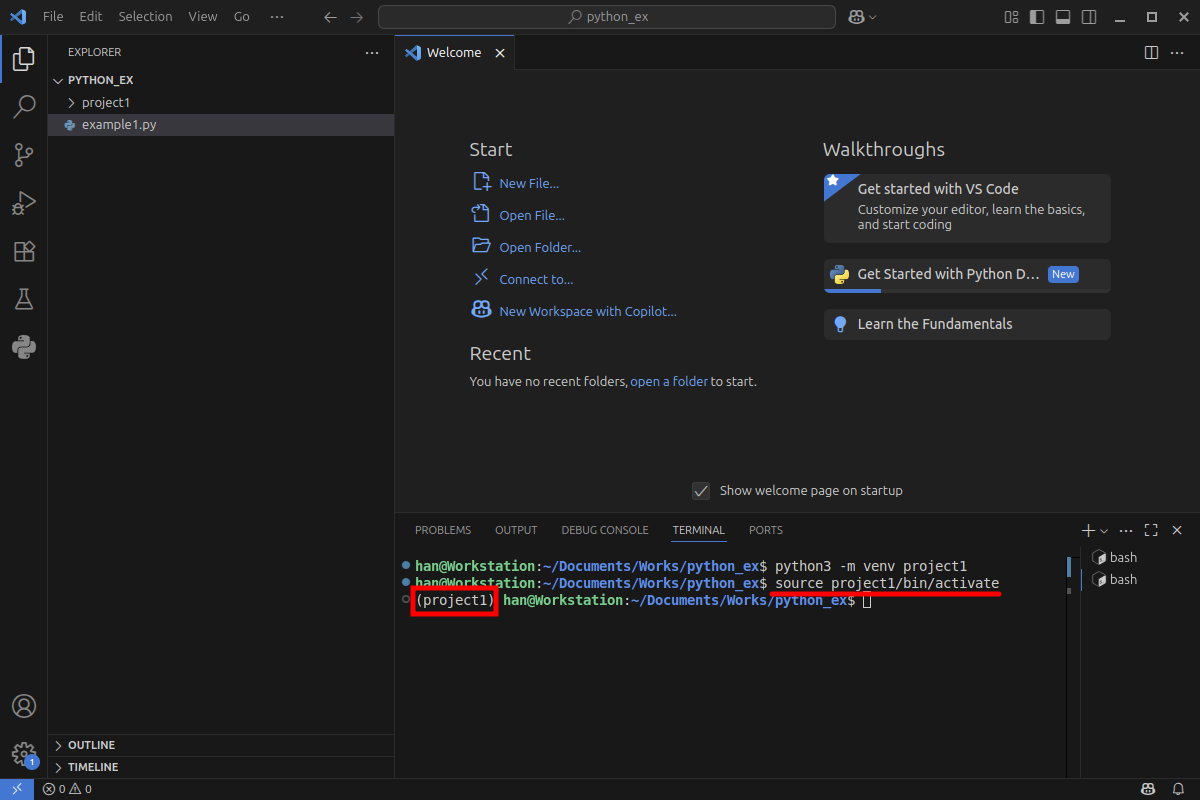The image size is (1200, 800).
Task: Open the terminal launch profile dropdown
Action: (1104, 530)
